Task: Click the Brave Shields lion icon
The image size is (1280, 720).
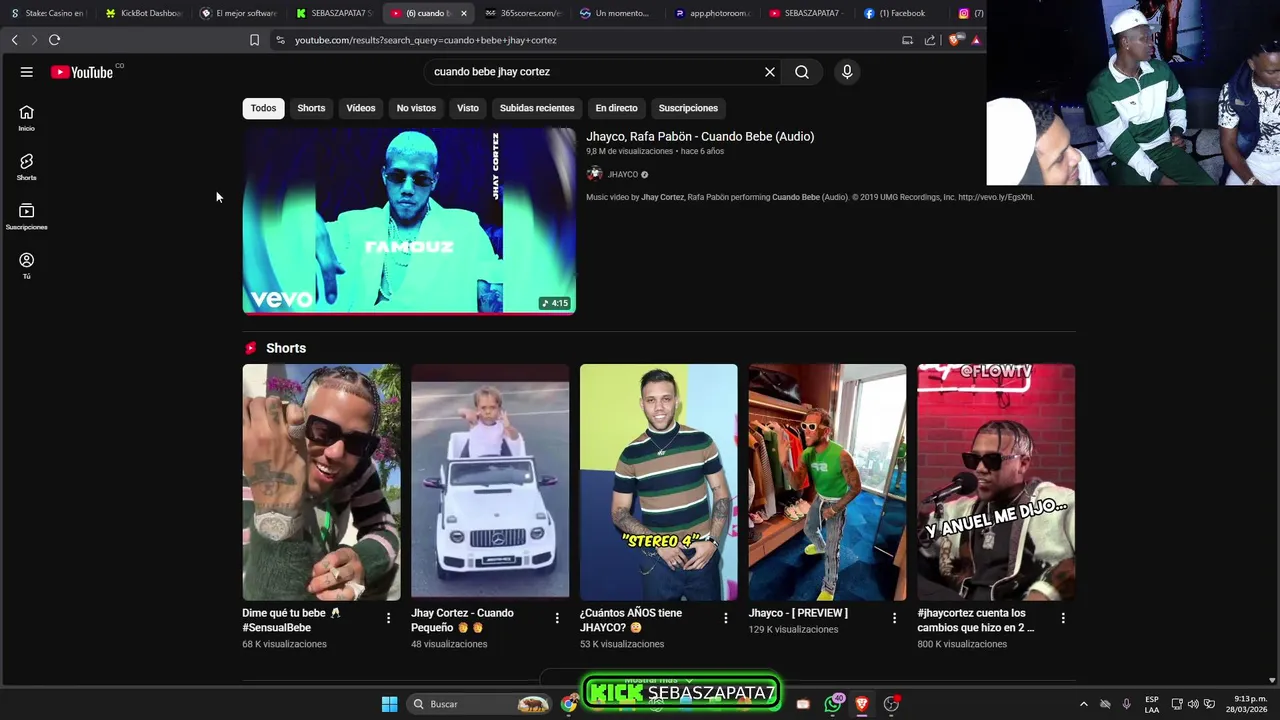Action: coord(955,40)
